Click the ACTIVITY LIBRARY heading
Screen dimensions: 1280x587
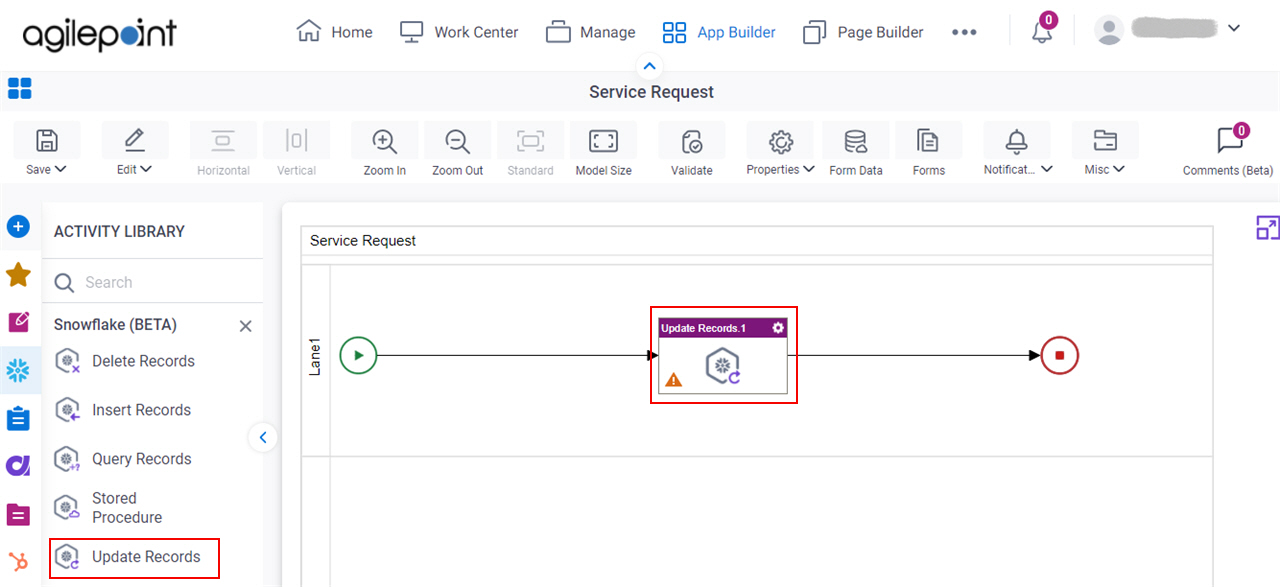(x=119, y=231)
